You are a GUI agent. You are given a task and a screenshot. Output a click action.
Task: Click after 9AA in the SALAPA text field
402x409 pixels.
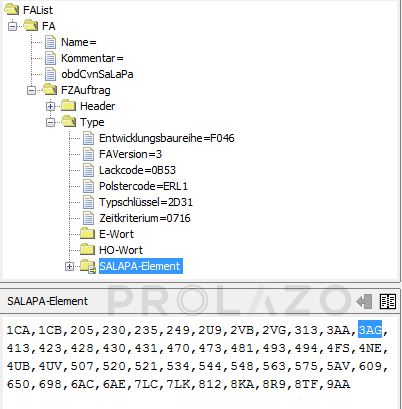352,384
